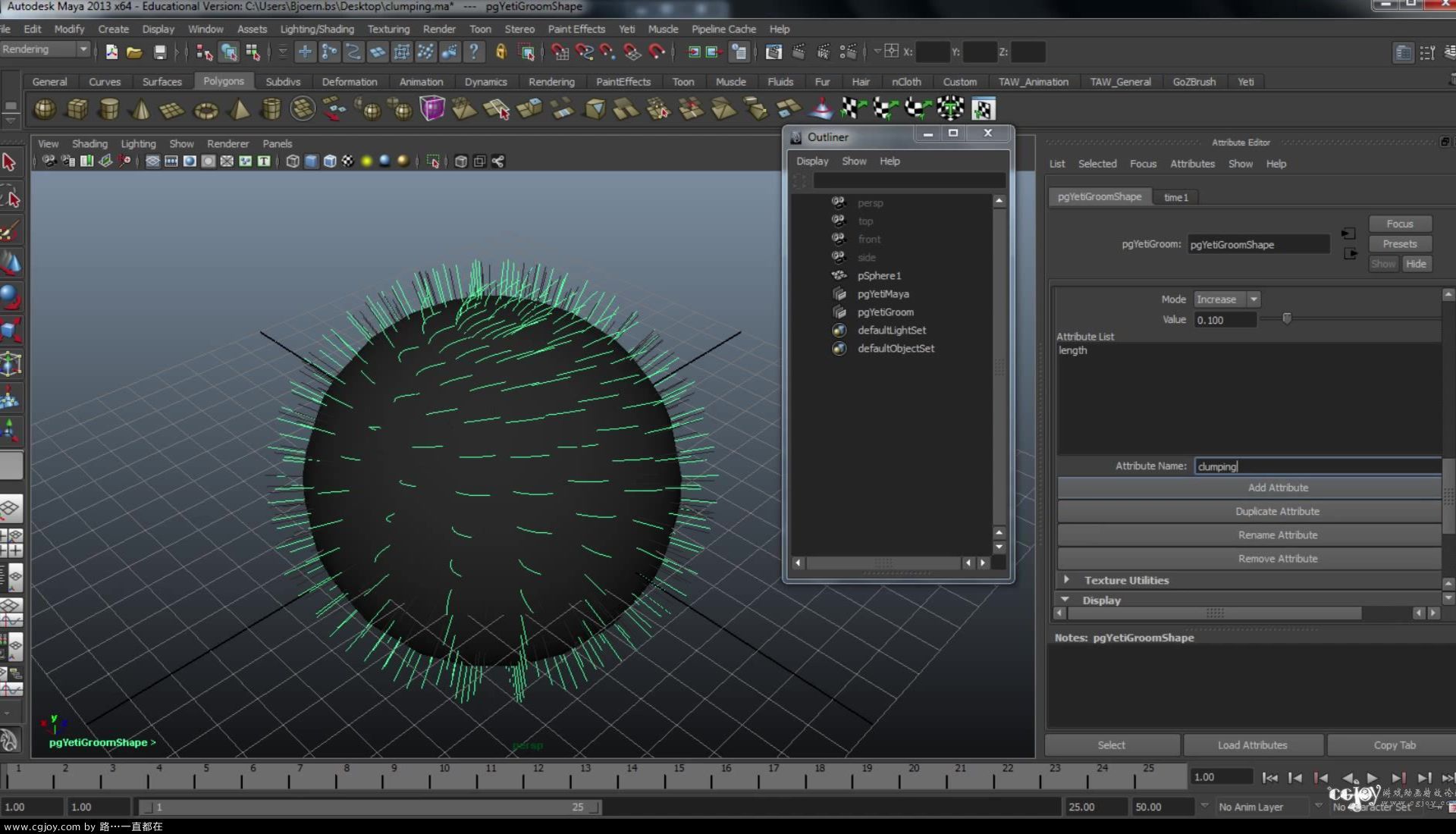
Task: Create a polygon pyramid from the shelf
Action: click(238, 109)
